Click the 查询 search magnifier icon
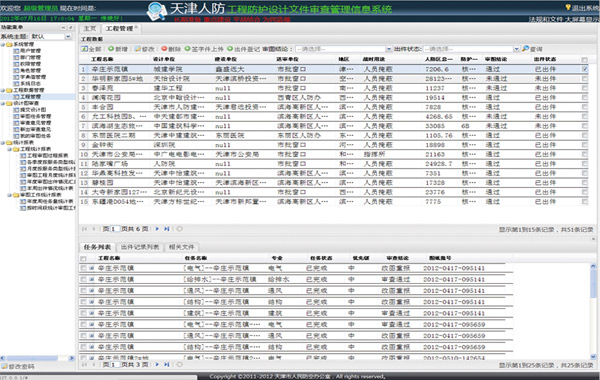The height and width of the screenshot is (380, 600). point(525,48)
